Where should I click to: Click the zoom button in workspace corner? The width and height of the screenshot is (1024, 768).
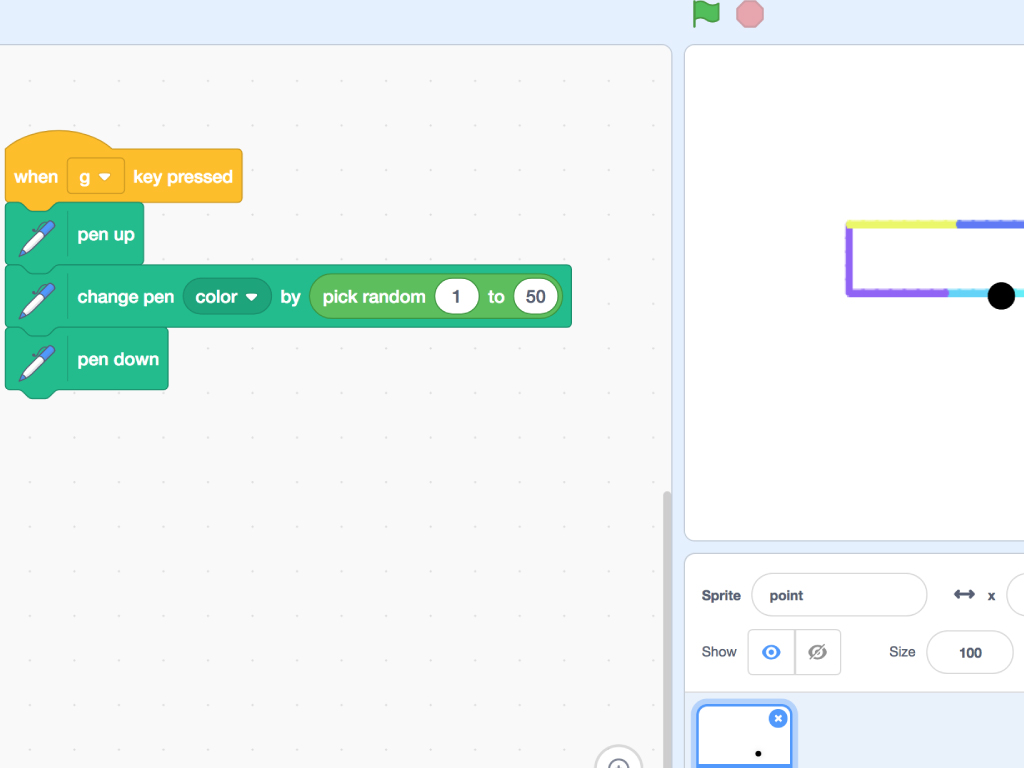click(618, 759)
